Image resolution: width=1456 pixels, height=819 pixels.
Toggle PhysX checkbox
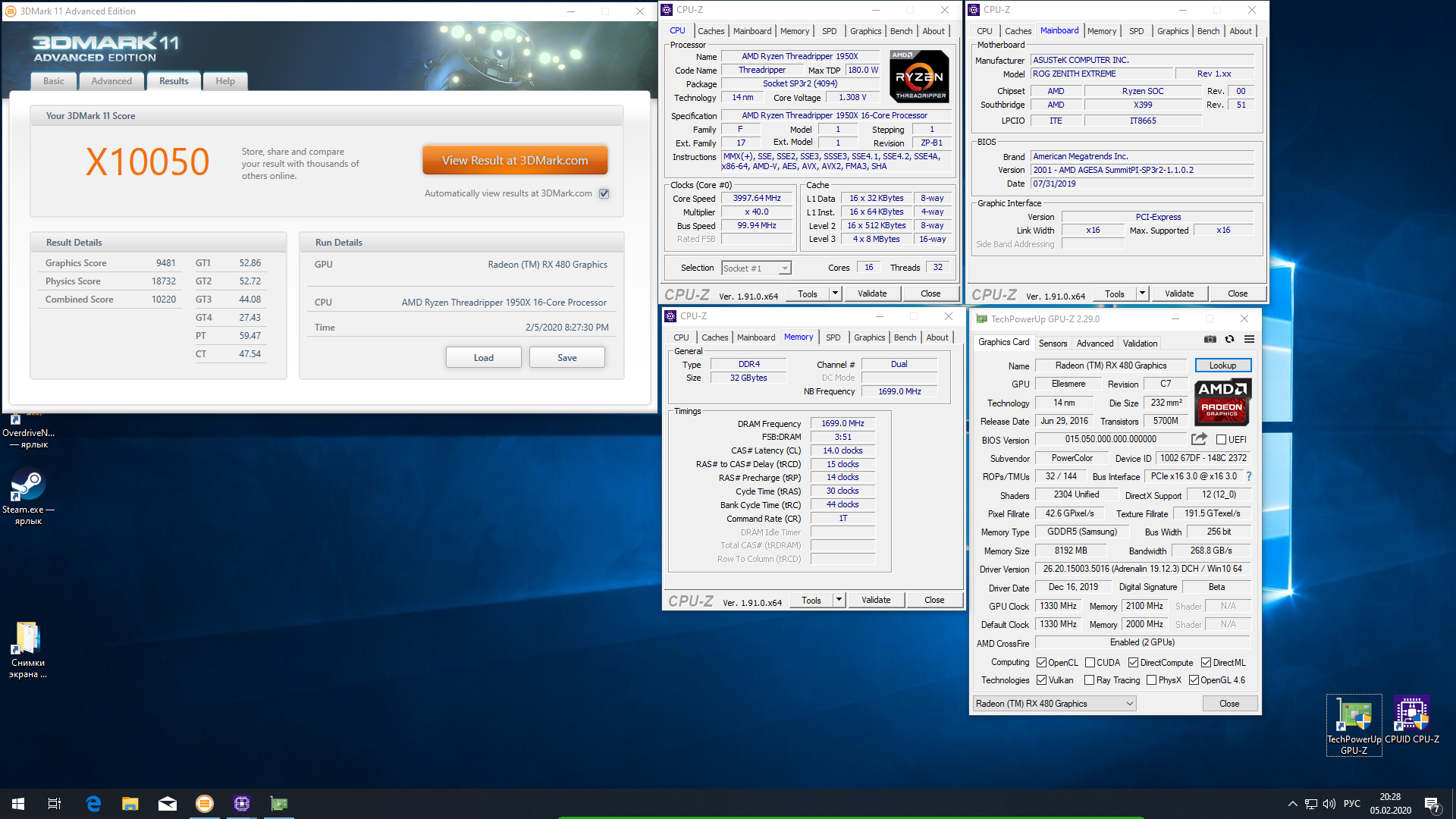click(x=1151, y=680)
